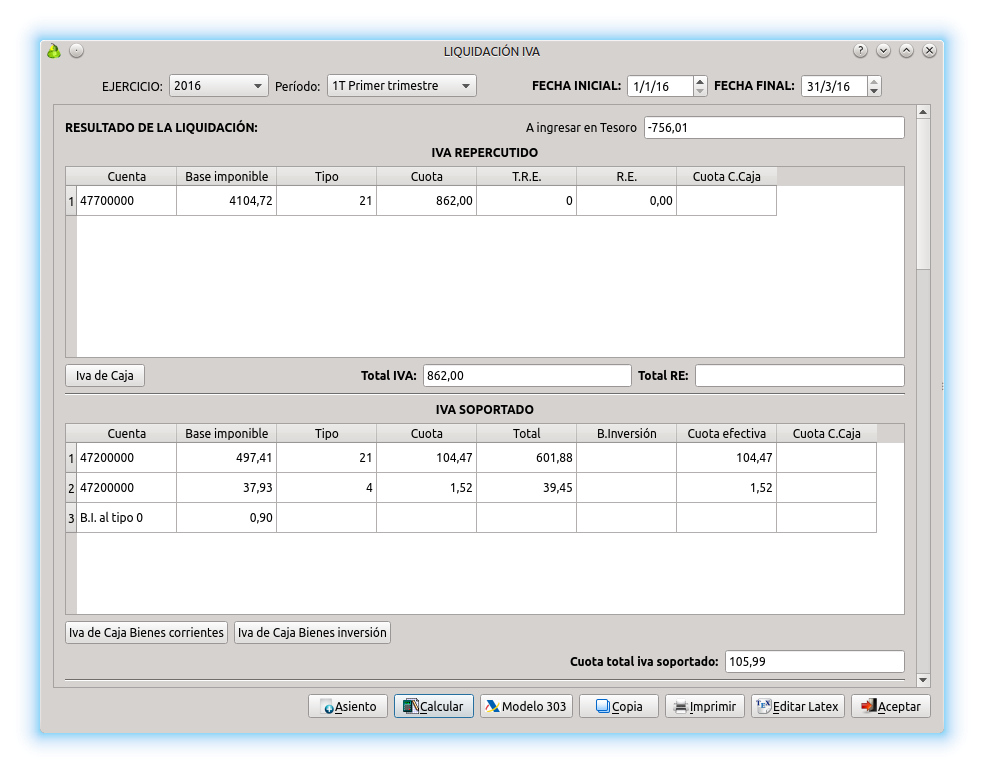Image resolution: width=984 pixels, height=773 pixels.
Task: Click Iva de Caja Bienes inversión
Action: 312,632
